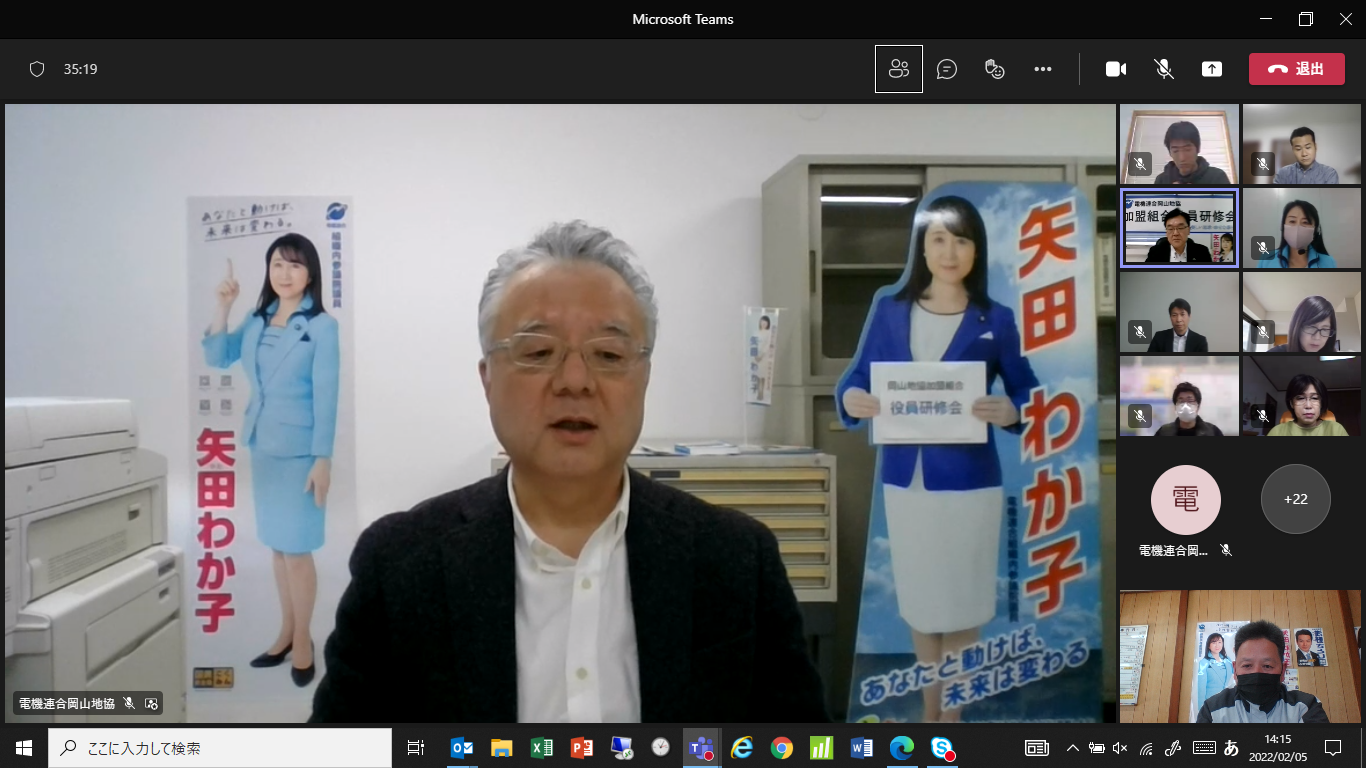Open the reactions and raise hand icon
Image resolution: width=1366 pixels, height=768 pixels.
(994, 69)
